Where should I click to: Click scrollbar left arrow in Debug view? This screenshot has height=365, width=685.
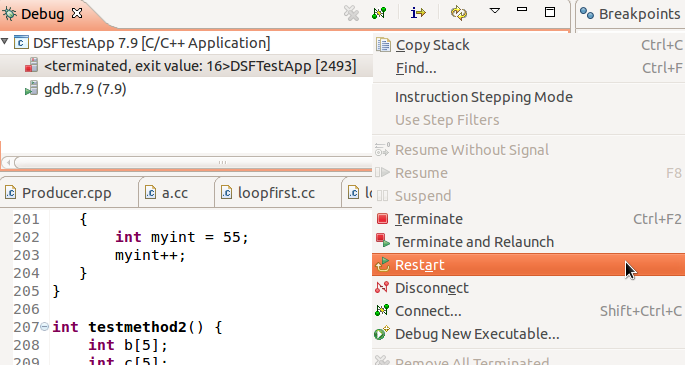click(x=7, y=162)
